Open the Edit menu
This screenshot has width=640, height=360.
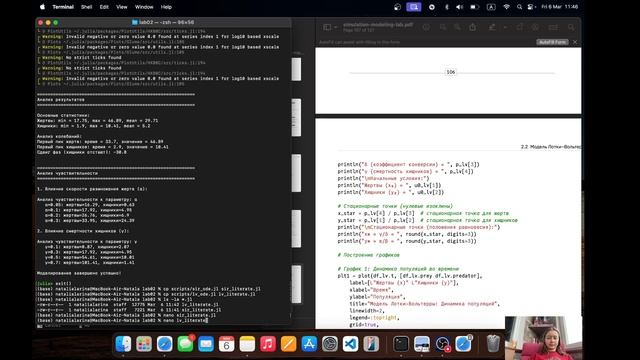104,7
